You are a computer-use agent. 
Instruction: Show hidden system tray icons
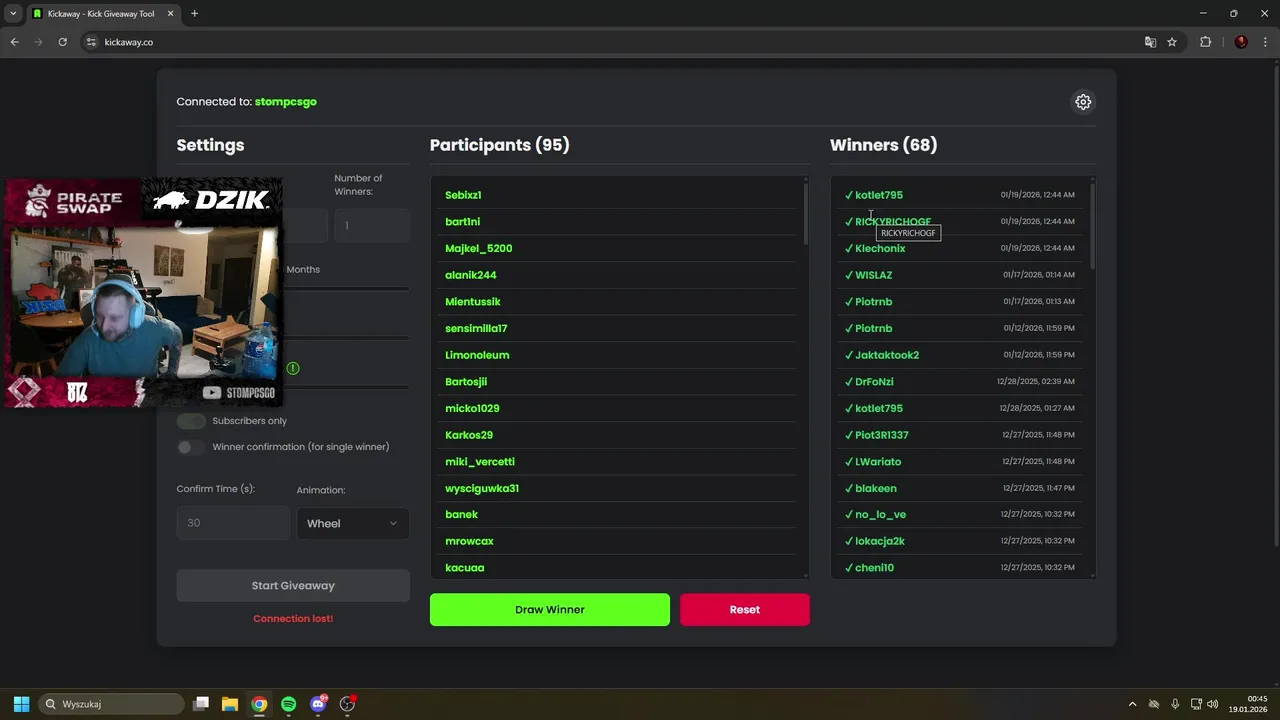point(1132,704)
